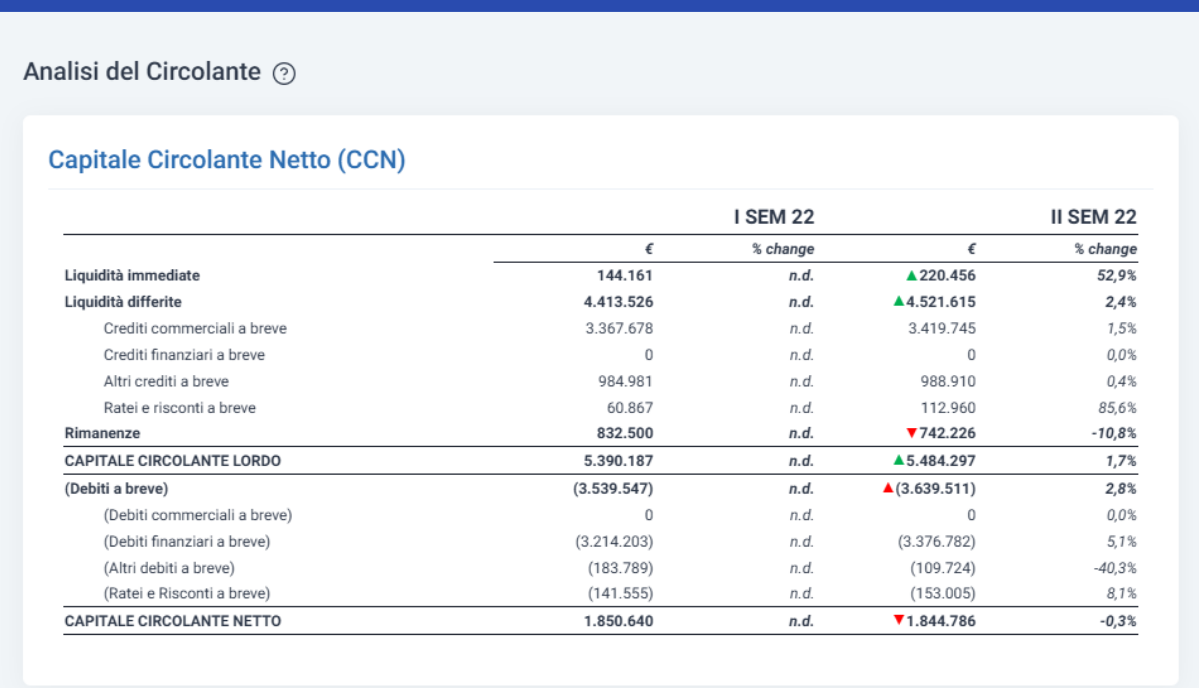Click red down arrow next to 742.226
Screen dimensions: 1200x688
coord(911,433)
